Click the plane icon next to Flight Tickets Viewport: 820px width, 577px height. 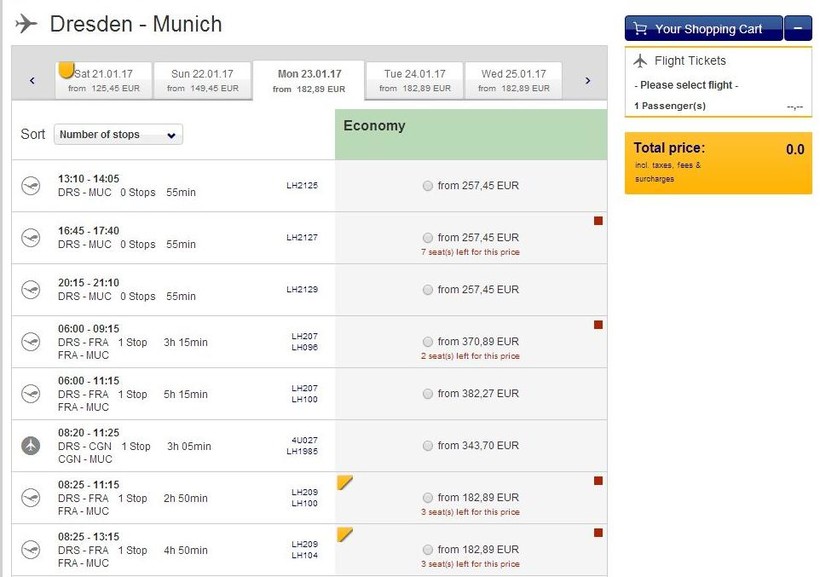639,61
